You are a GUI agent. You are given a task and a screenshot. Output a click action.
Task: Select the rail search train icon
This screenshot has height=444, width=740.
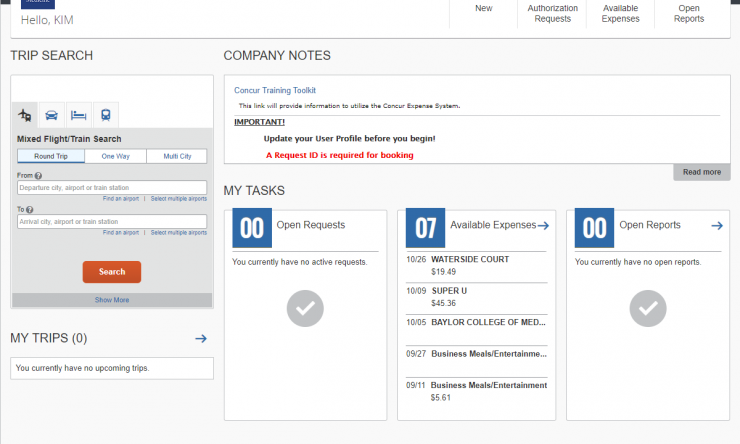click(106, 115)
